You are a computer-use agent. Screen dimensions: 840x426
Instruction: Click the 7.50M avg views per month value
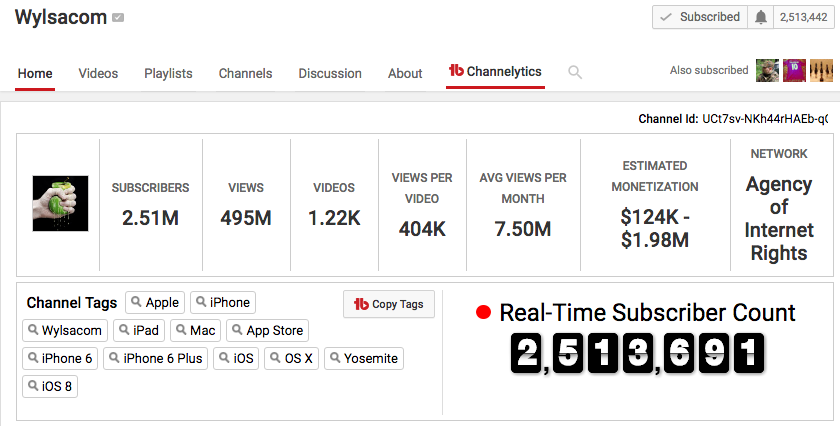[523, 229]
